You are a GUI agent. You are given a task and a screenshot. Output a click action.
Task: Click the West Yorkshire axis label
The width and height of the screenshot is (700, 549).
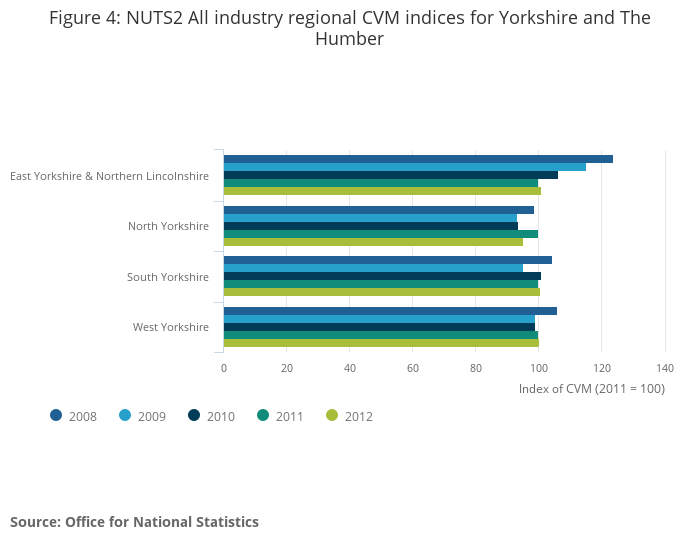pyautogui.click(x=171, y=327)
